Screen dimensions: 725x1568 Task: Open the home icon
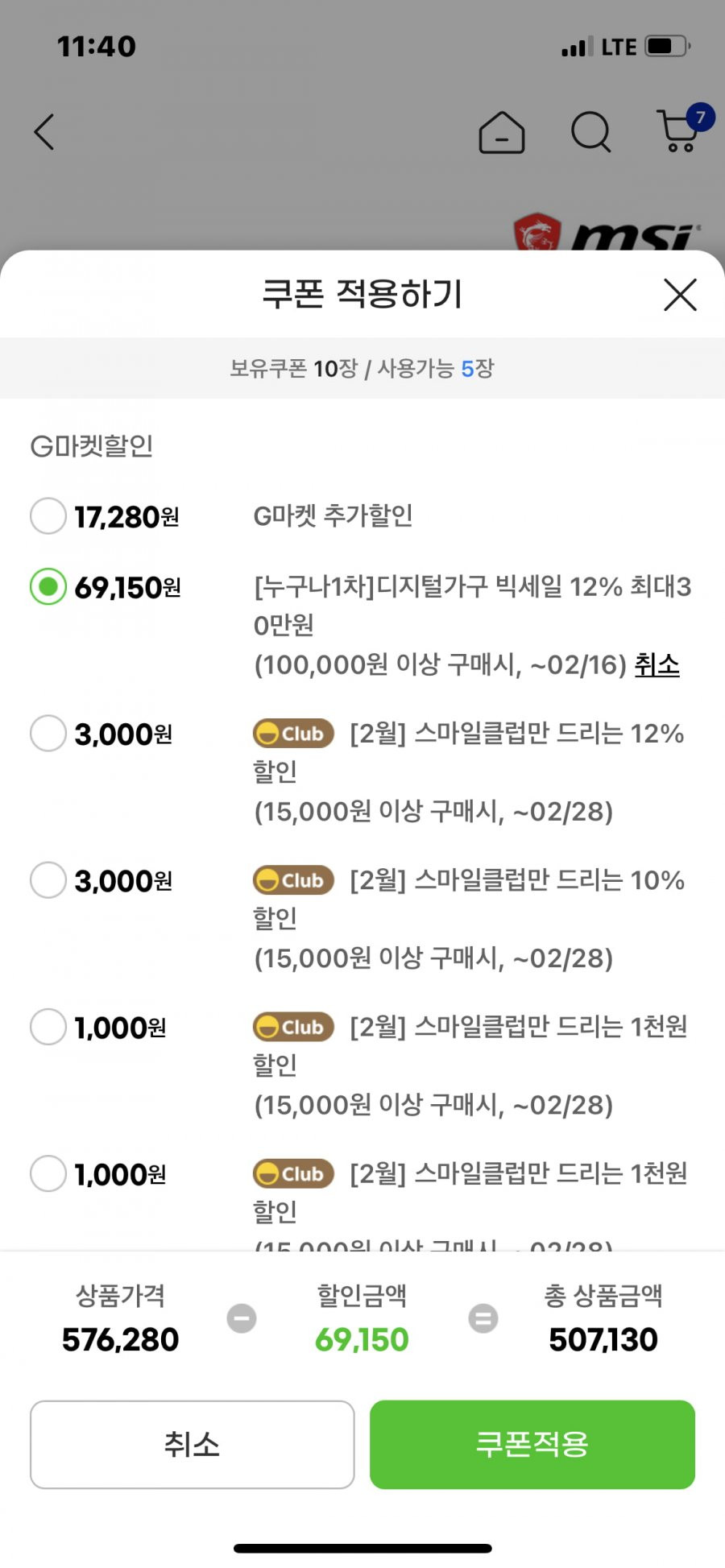point(502,132)
